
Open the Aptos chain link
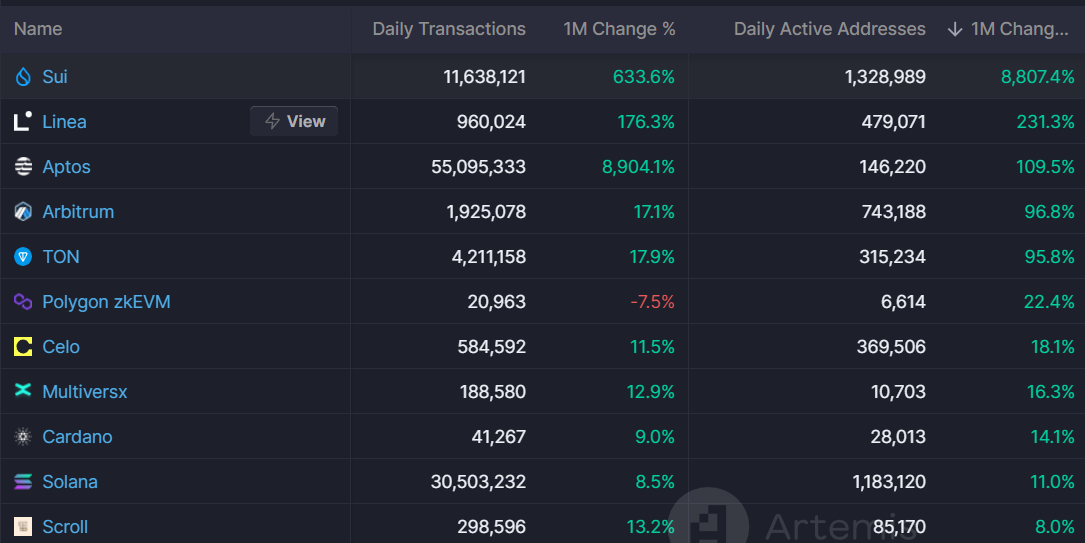click(66, 167)
